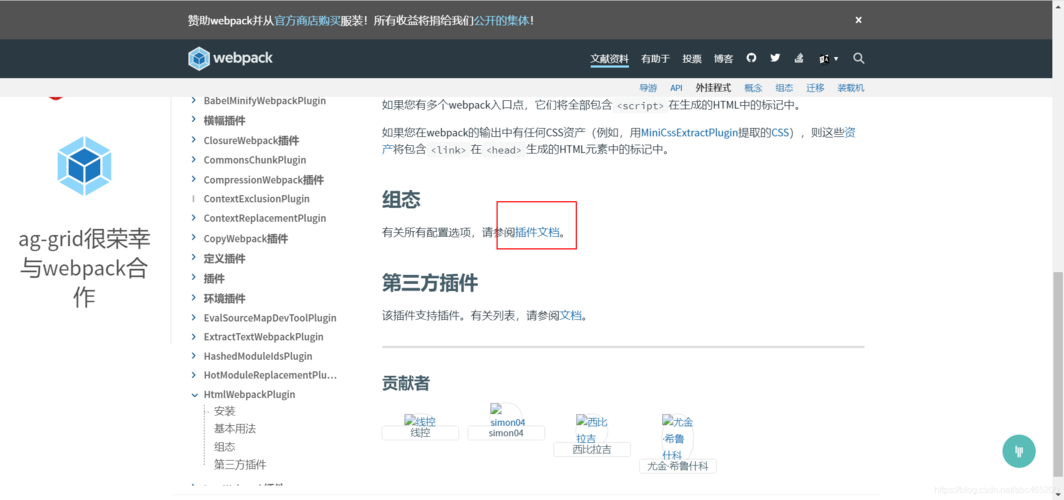Click the 贡献者 heading

pyautogui.click(x=406, y=383)
